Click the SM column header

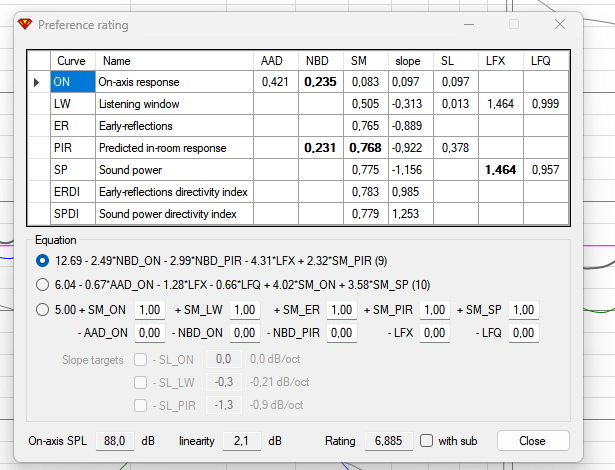[366, 61]
